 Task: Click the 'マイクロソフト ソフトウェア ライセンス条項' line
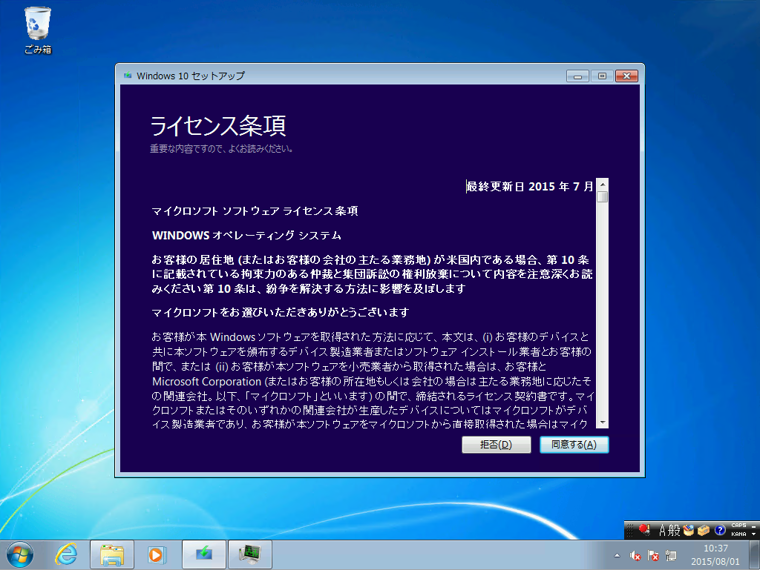click(x=255, y=211)
